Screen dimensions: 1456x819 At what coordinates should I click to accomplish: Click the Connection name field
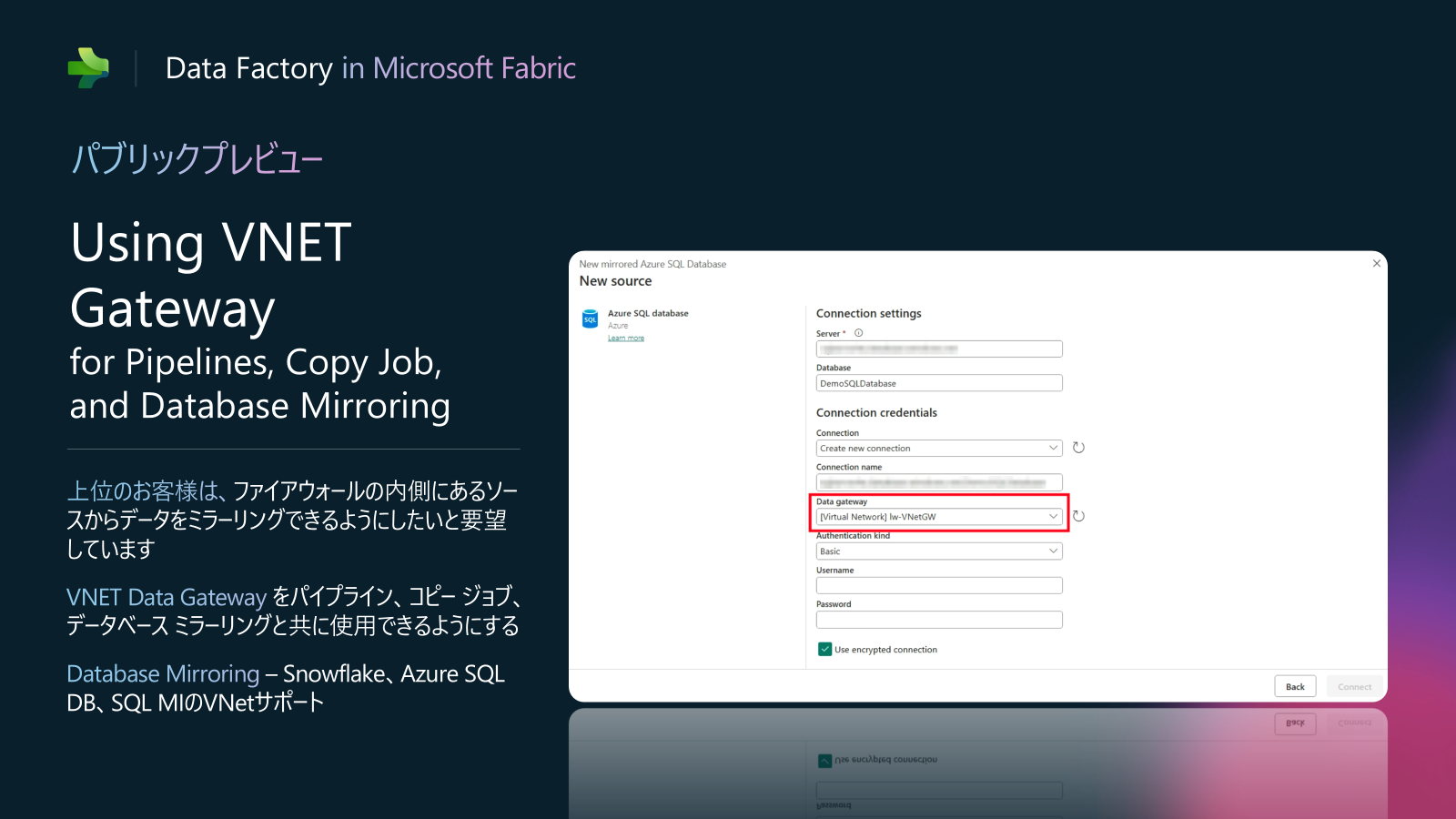(x=939, y=482)
